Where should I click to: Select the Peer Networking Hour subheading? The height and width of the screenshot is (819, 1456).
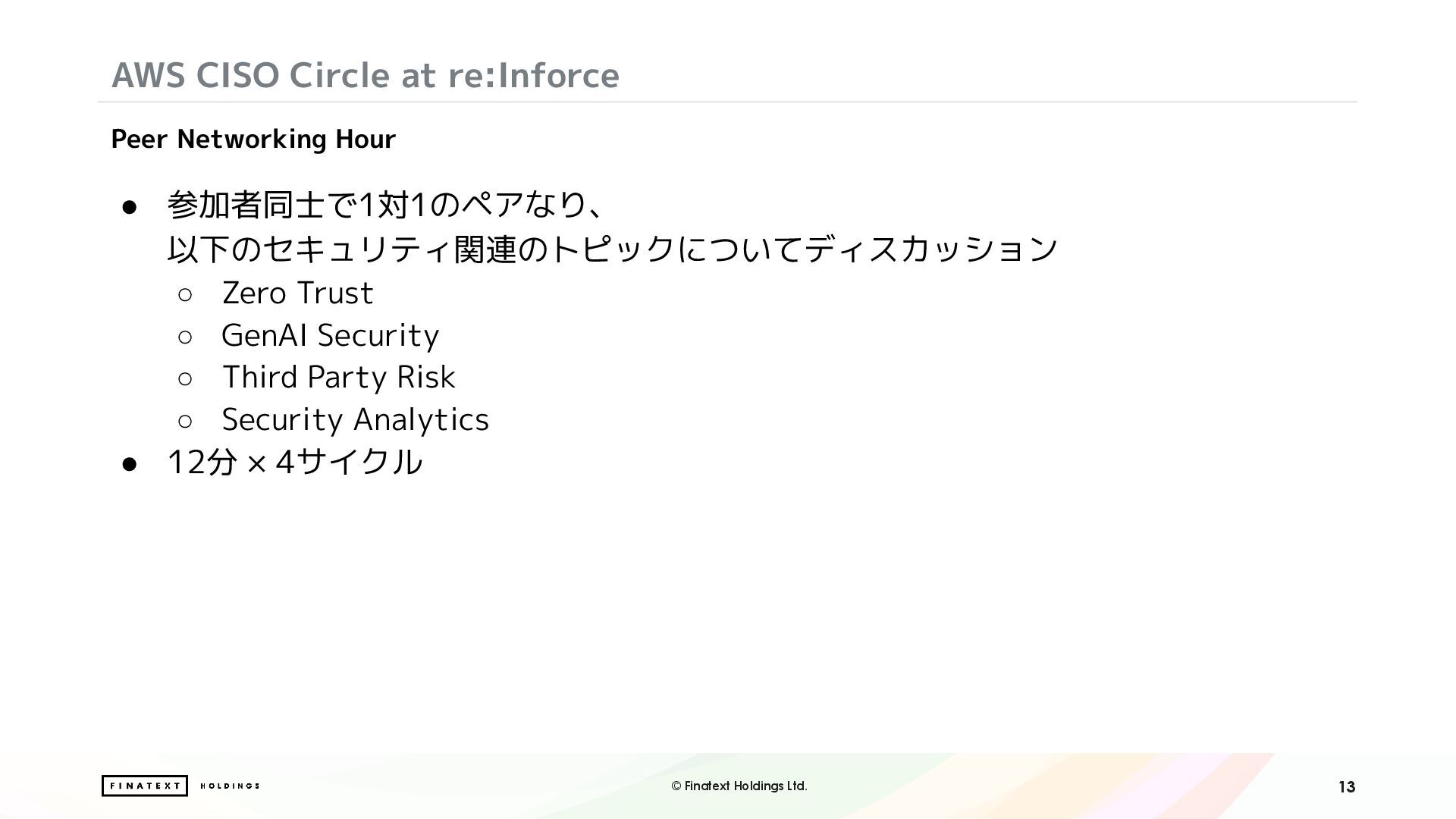253,139
